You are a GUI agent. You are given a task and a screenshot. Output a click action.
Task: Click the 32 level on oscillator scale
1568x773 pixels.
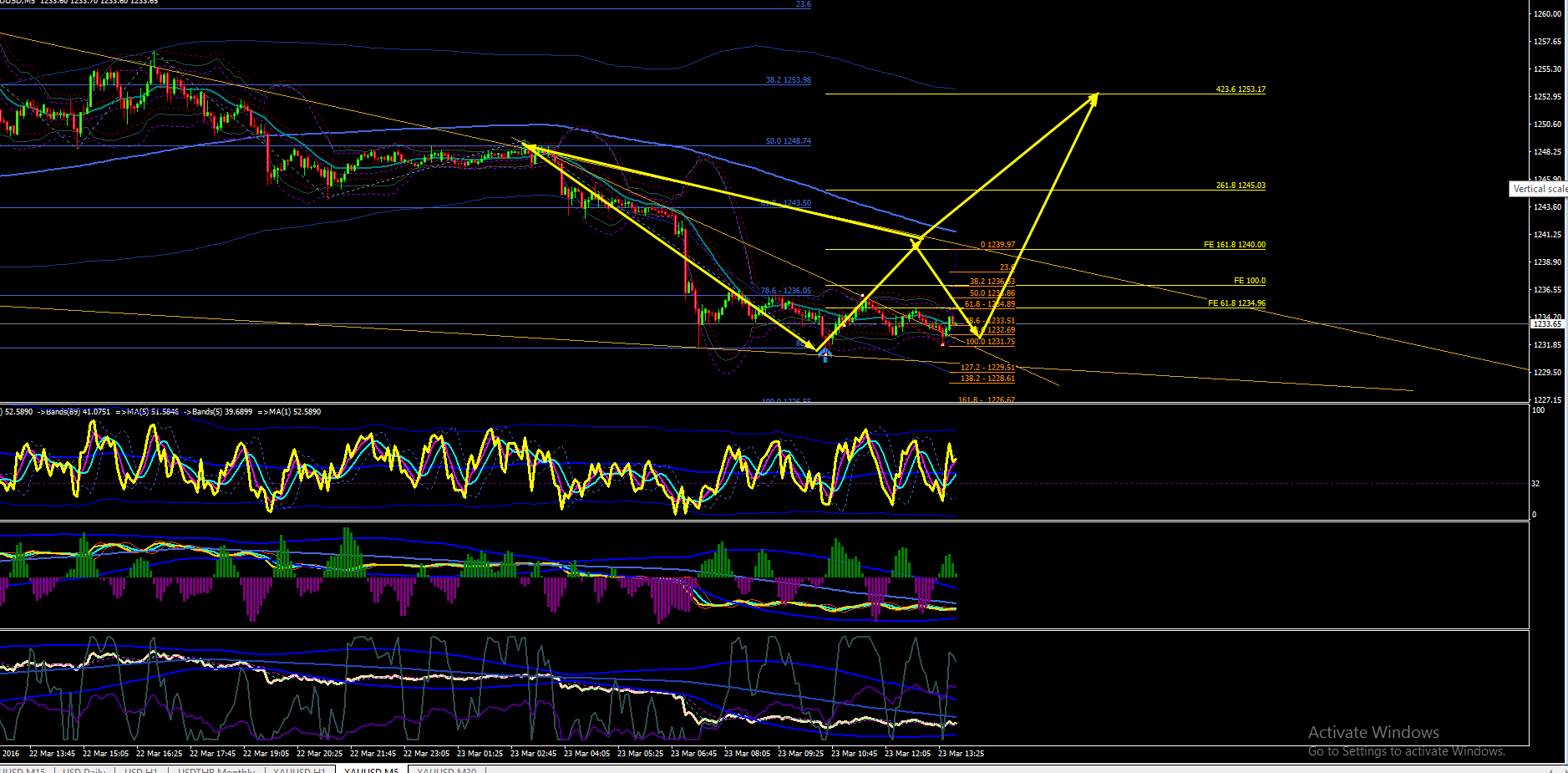1535,484
